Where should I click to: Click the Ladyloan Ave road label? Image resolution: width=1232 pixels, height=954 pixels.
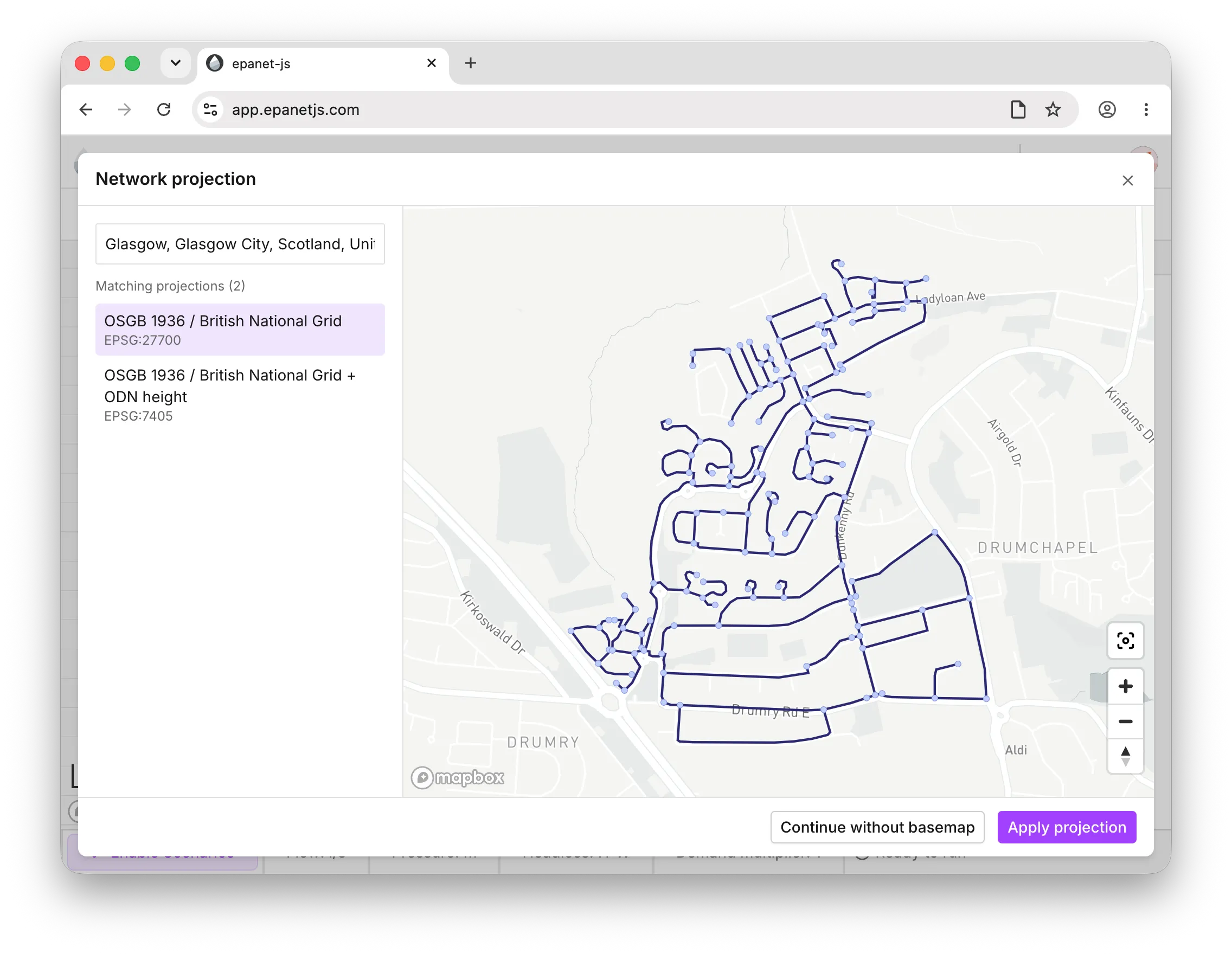coord(951,297)
